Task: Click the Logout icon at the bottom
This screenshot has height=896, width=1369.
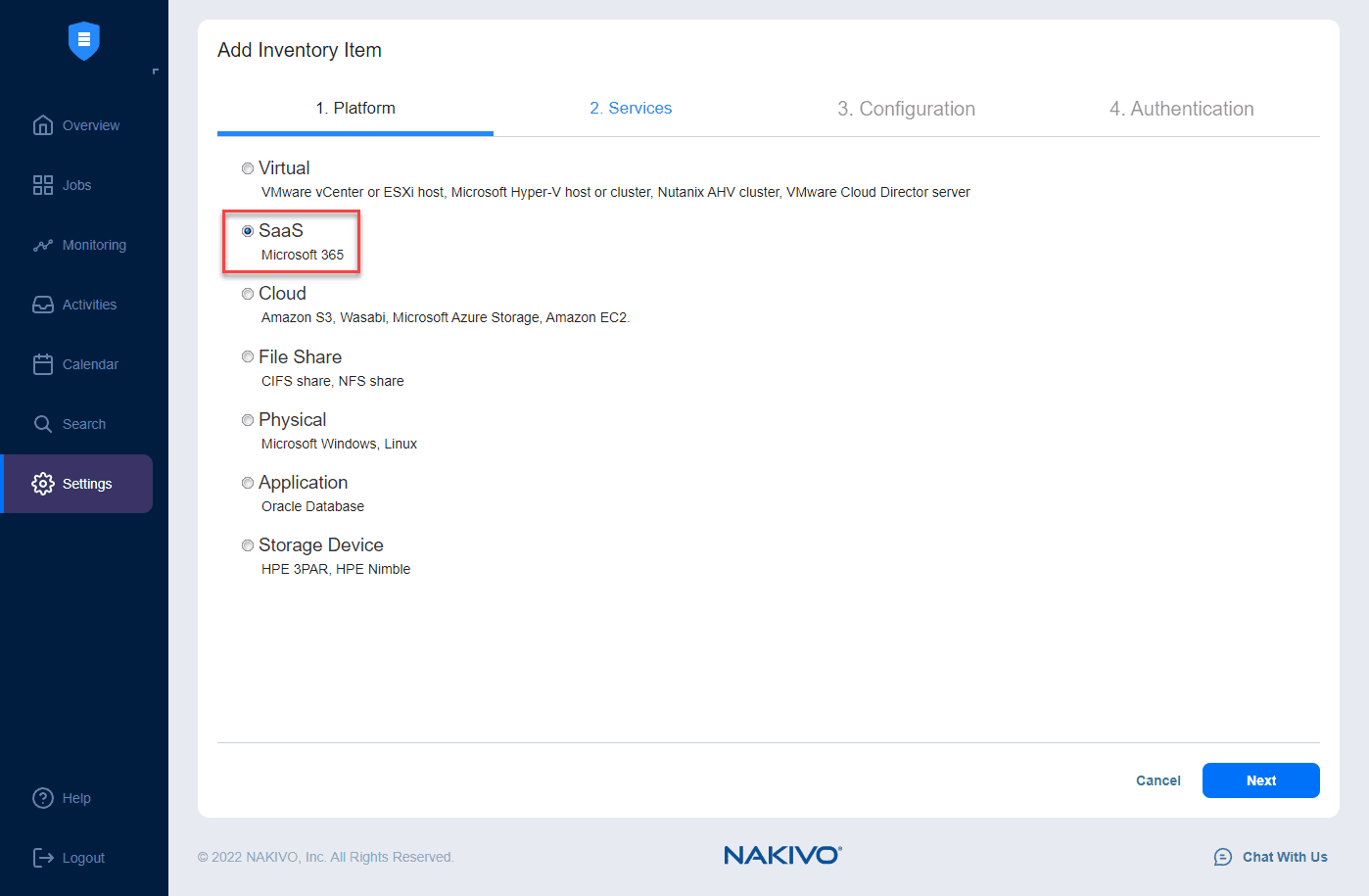Action: tap(43, 857)
